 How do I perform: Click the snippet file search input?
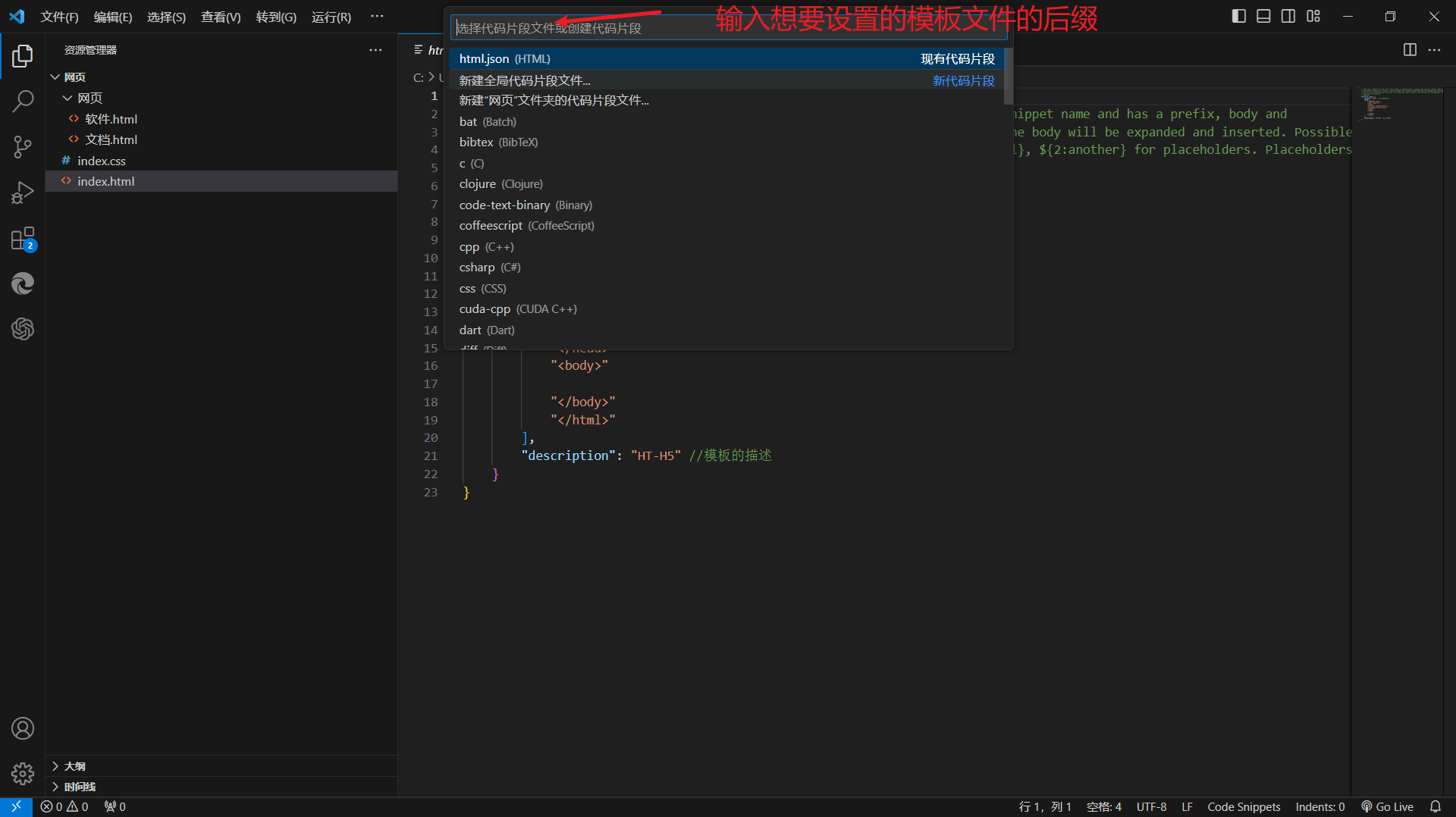coord(729,28)
